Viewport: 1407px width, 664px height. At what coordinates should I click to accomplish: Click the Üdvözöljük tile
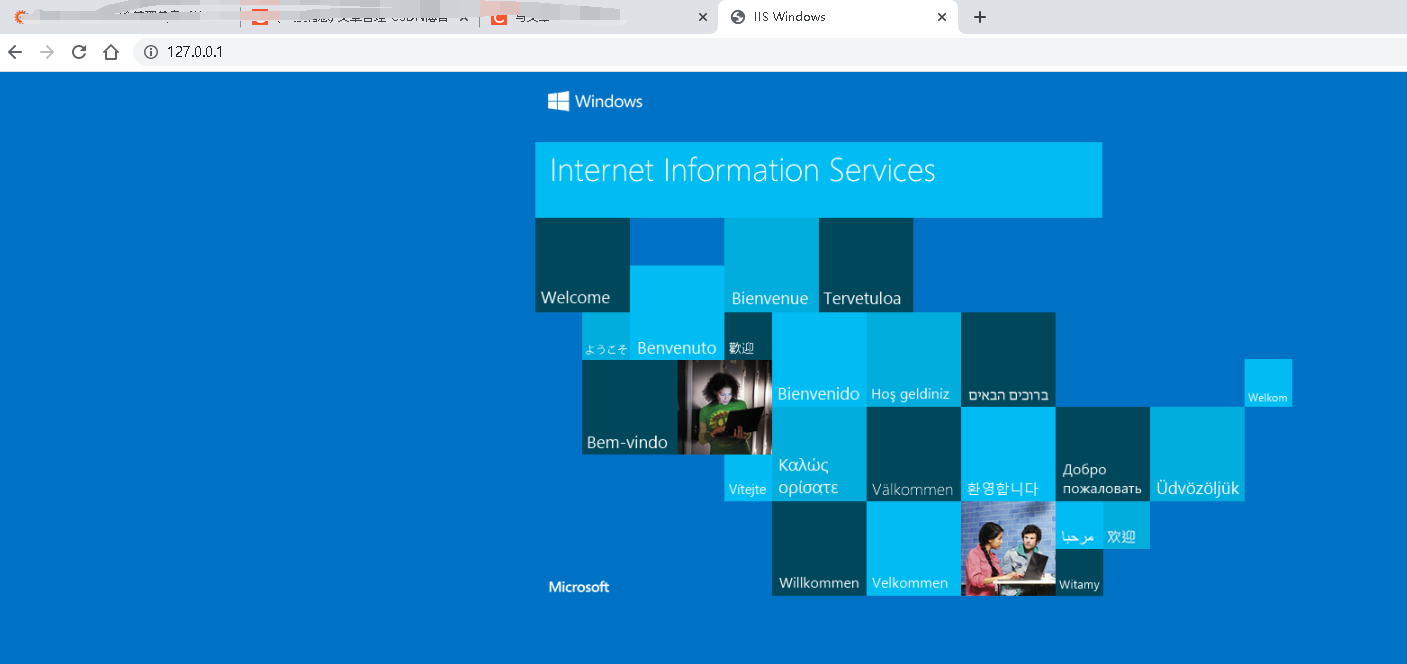point(1197,454)
